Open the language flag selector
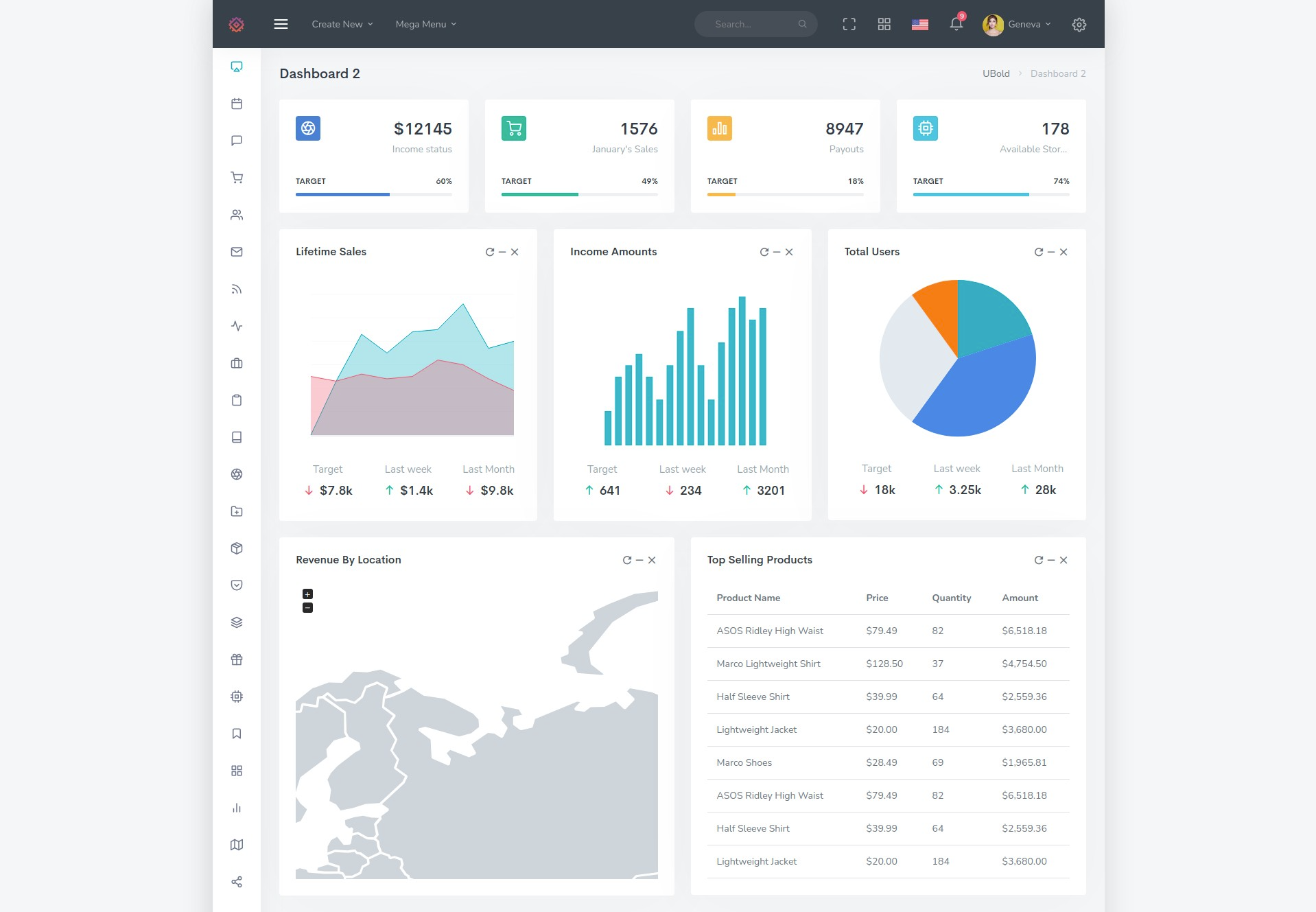 point(919,25)
